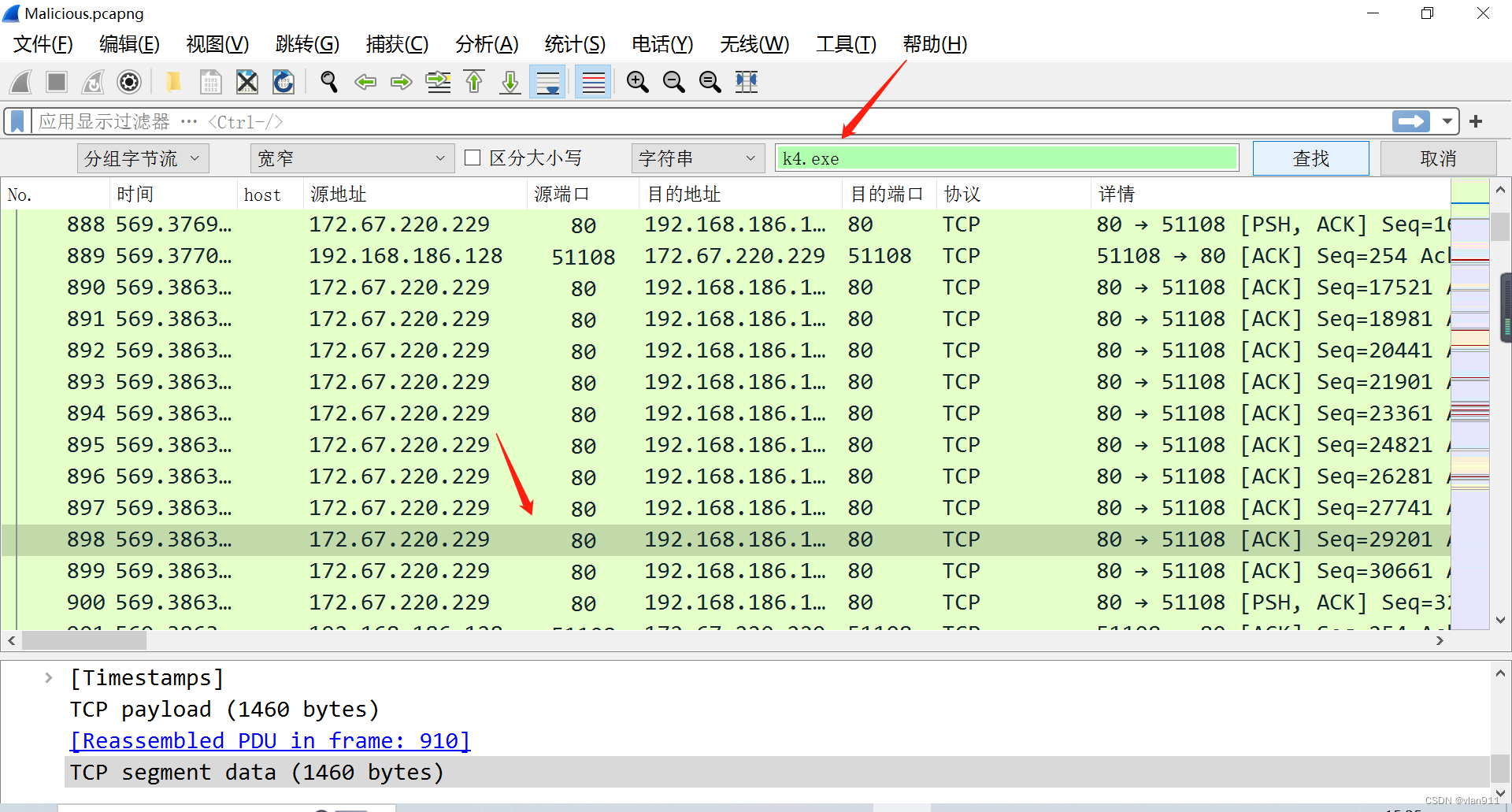Click the packet list vertical scrollbar thumb
Viewport: 1512px width, 812px height.
point(1500,225)
